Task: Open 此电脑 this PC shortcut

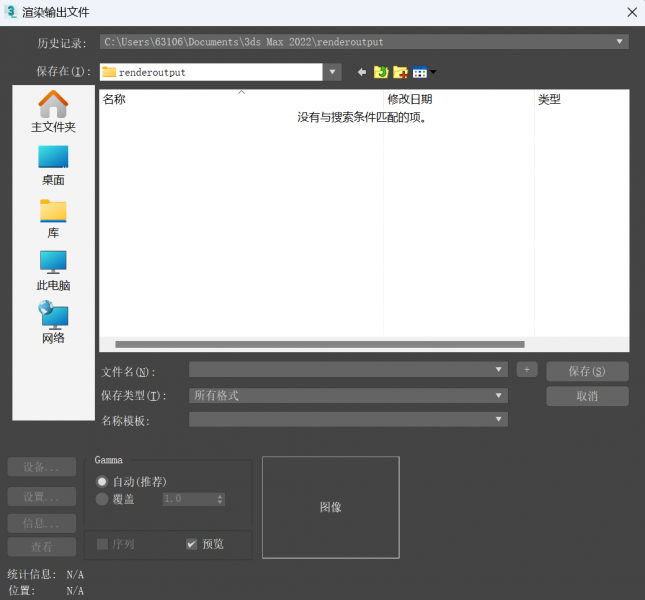Action: coord(53,271)
